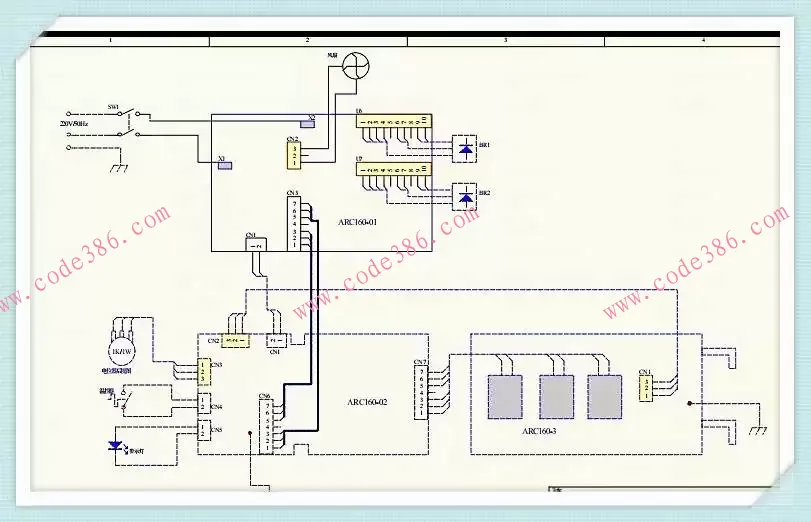The image size is (811, 522).
Task: Click the CN1 connector atop ARC160-02
Action: click(276, 341)
